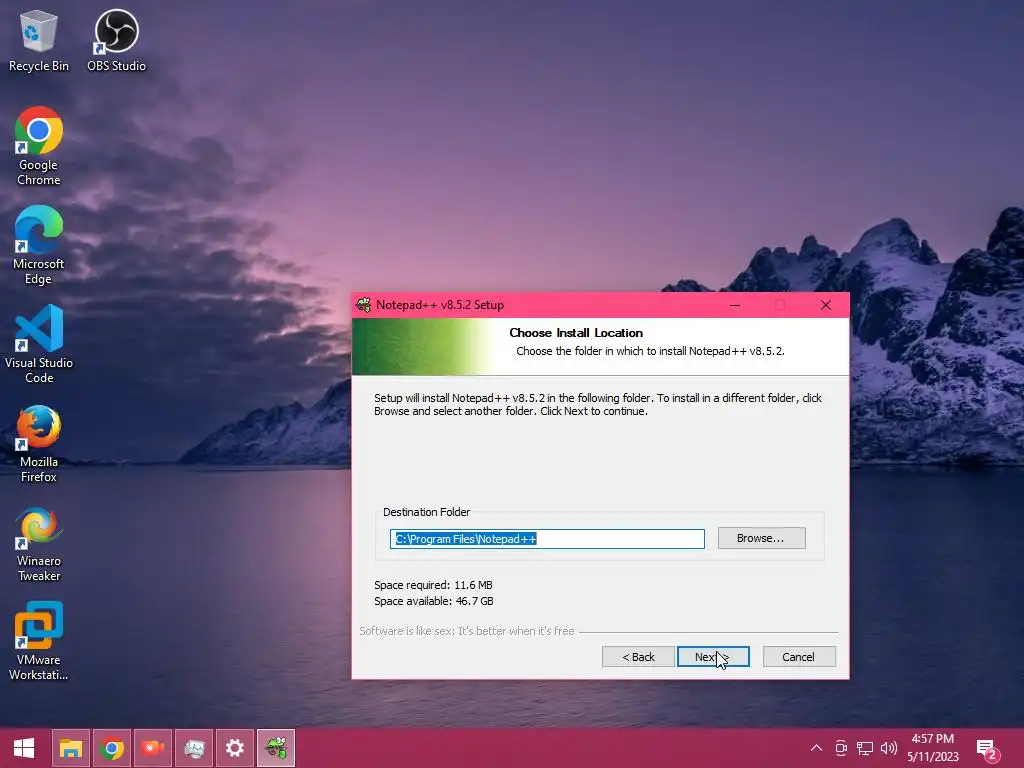This screenshot has height=768, width=1024.
Task: Select the Mozilla Firefox desktop shortcut
Action: point(39,443)
